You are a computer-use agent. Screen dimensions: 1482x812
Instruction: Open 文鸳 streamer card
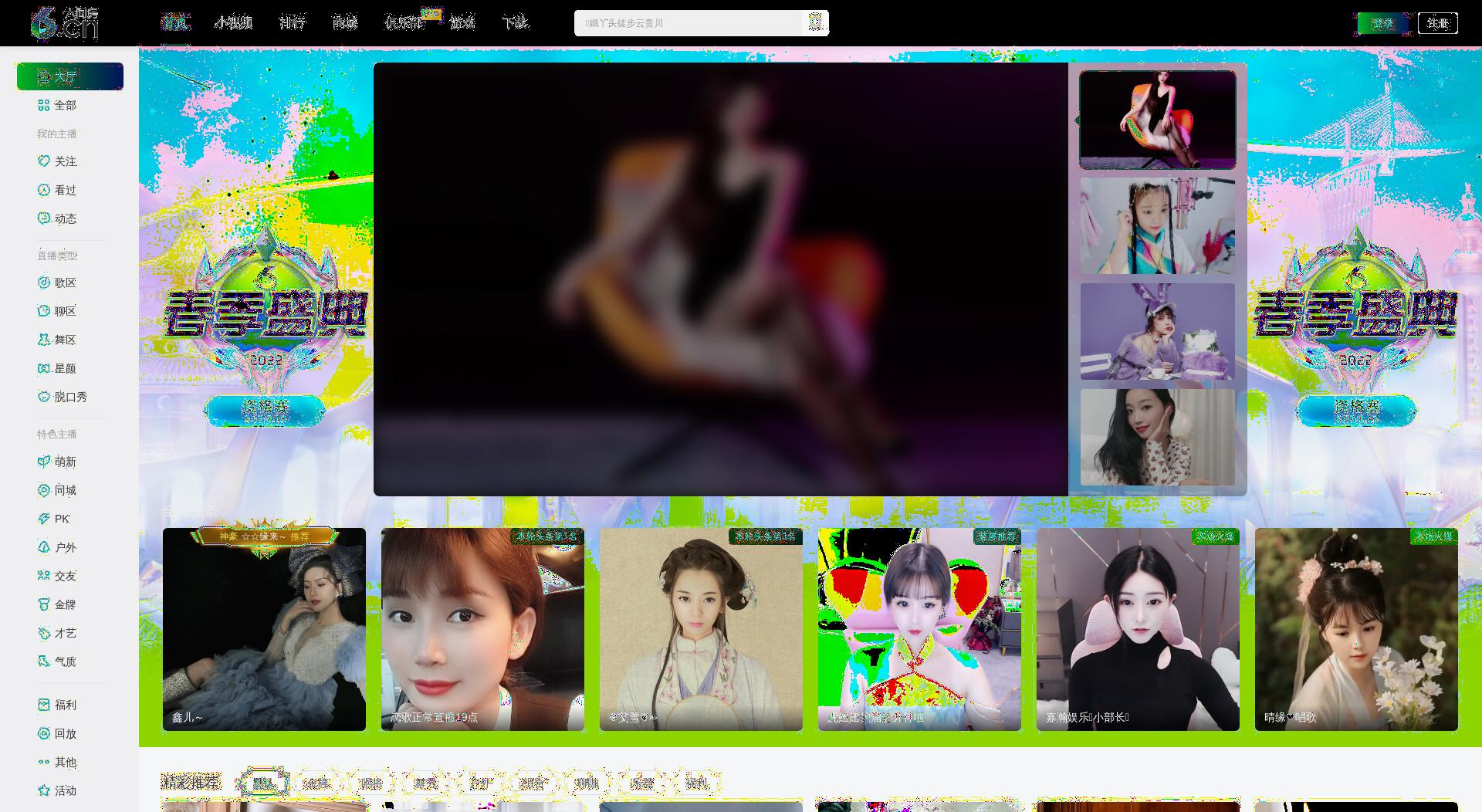[701, 629]
